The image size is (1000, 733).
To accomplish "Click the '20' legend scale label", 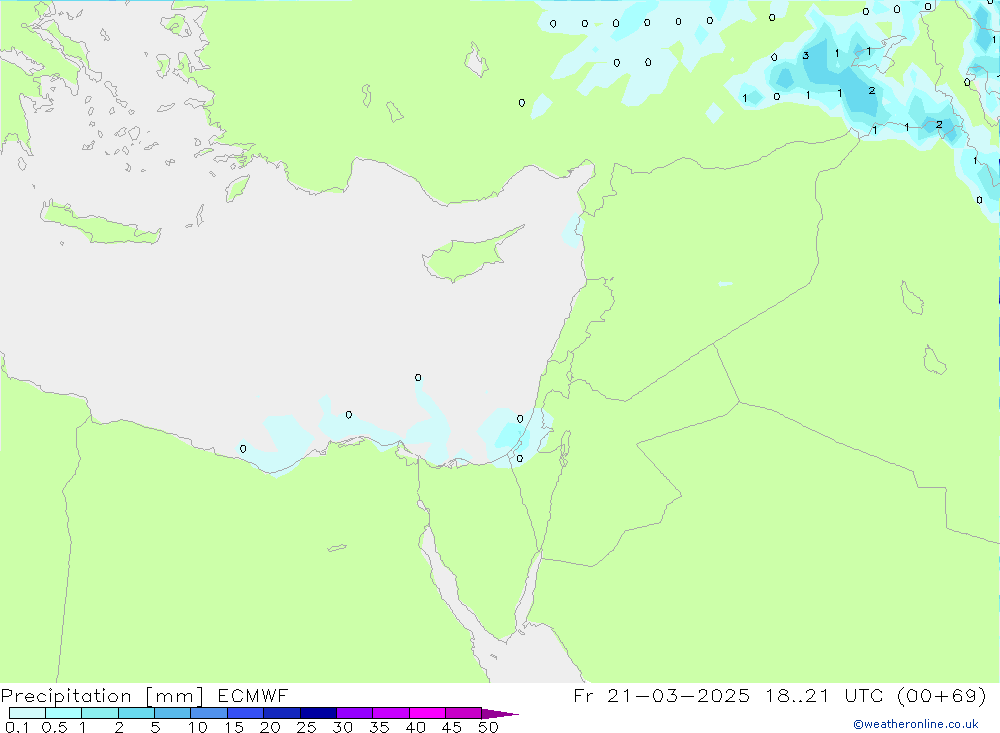I will [x=270, y=727].
